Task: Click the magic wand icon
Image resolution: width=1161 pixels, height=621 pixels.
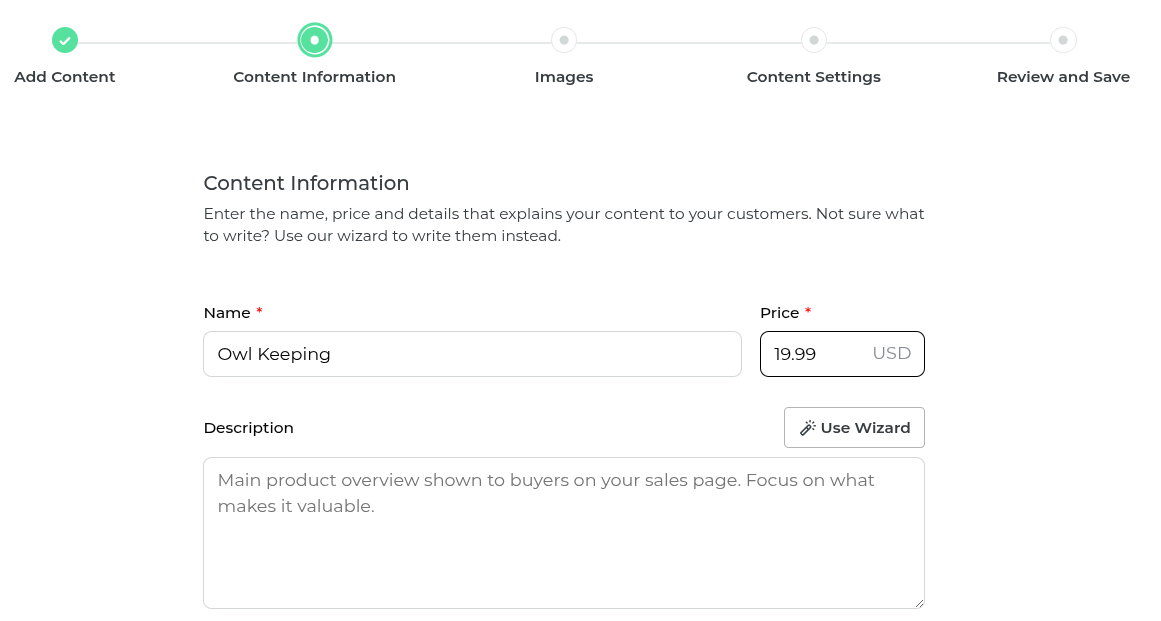Action: tap(808, 428)
